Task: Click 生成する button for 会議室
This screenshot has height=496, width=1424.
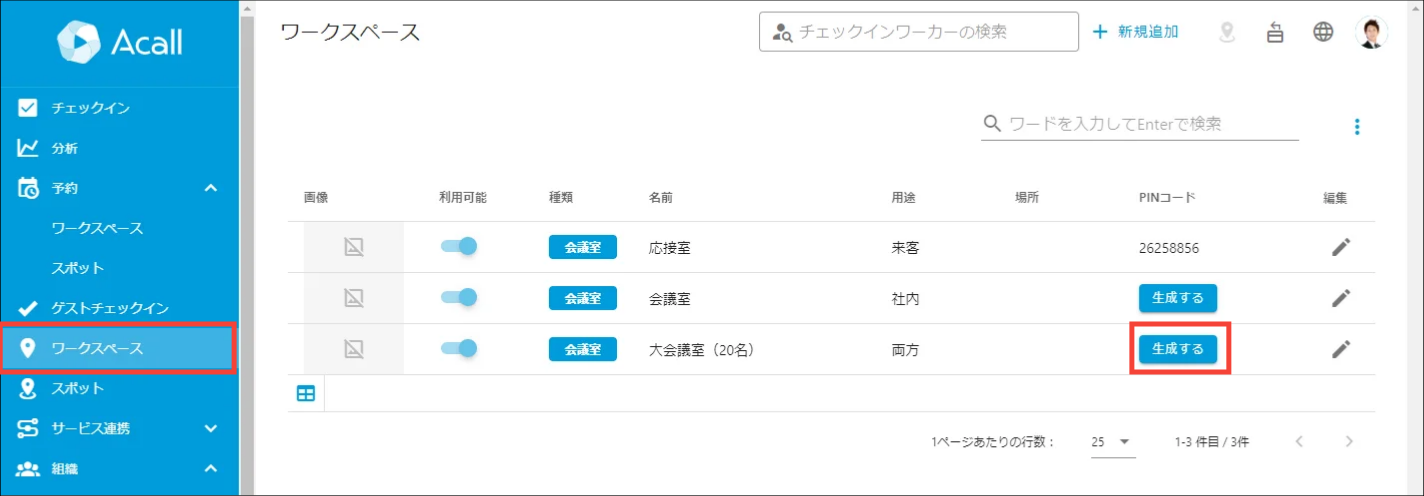Action: [1178, 297]
